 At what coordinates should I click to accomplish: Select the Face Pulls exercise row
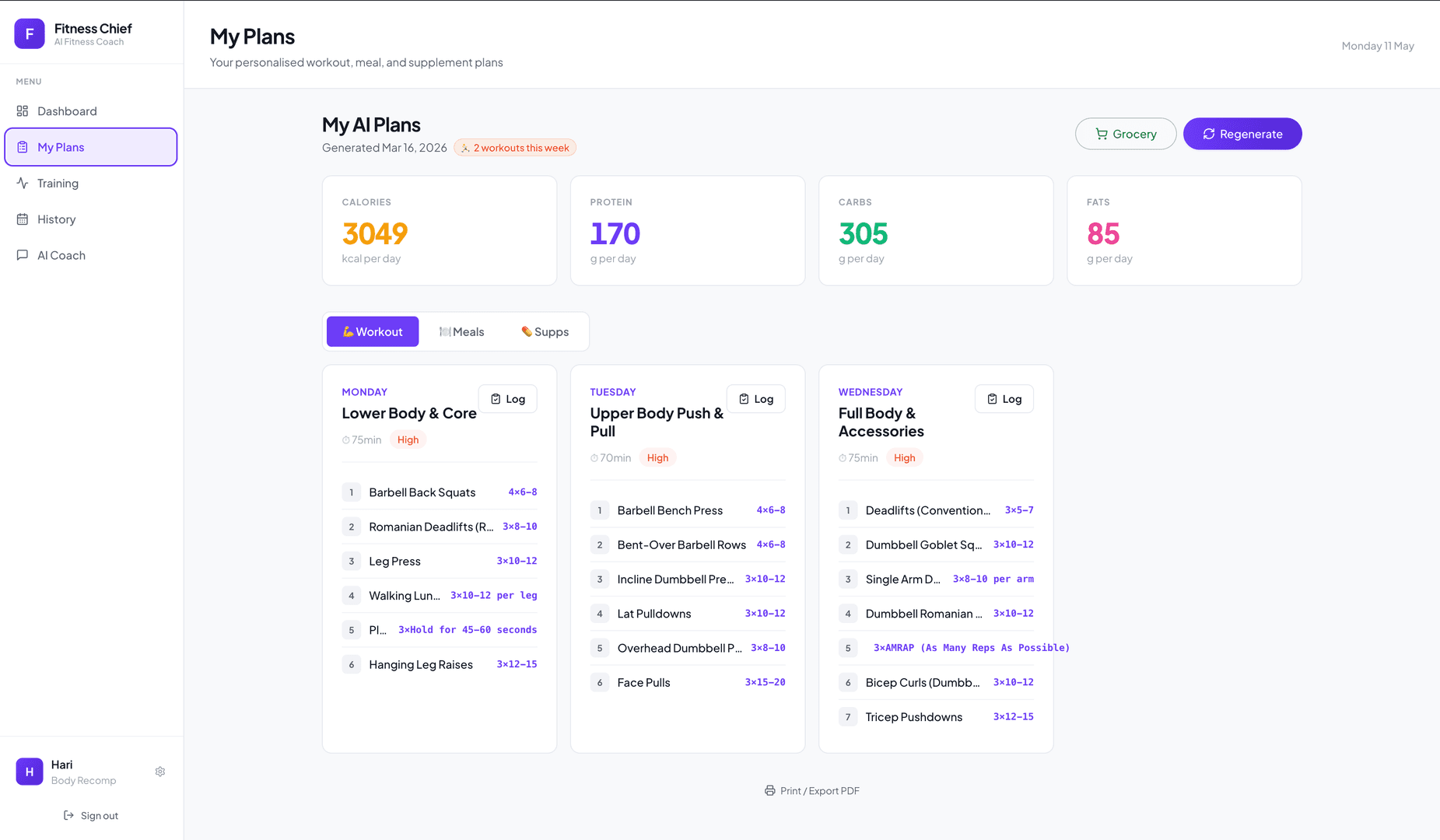pyautogui.click(x=688, y=682)
